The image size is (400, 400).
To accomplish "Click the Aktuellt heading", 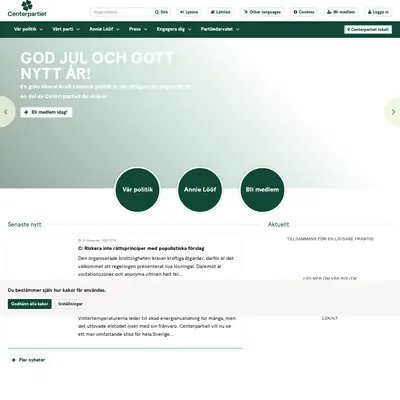I will (278, 225).
